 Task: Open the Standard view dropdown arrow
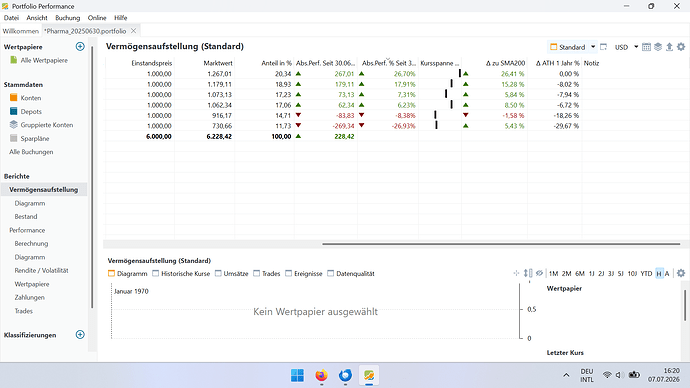[593, 47]
